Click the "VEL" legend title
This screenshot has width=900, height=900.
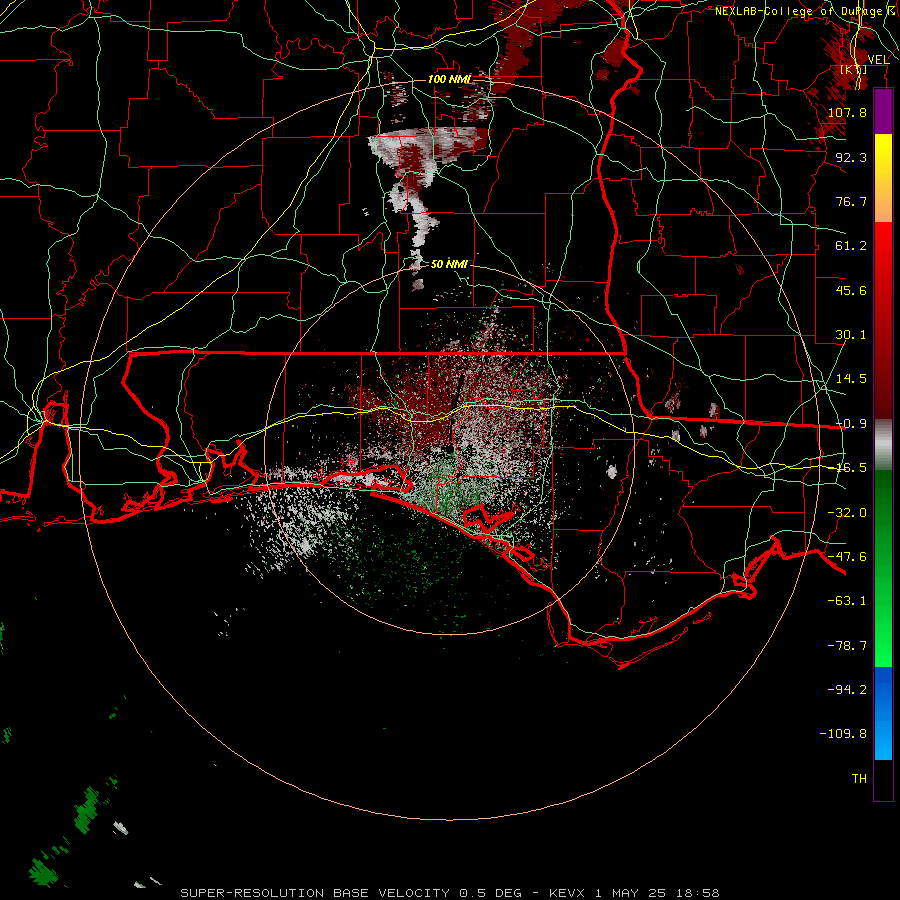point(878,60)
